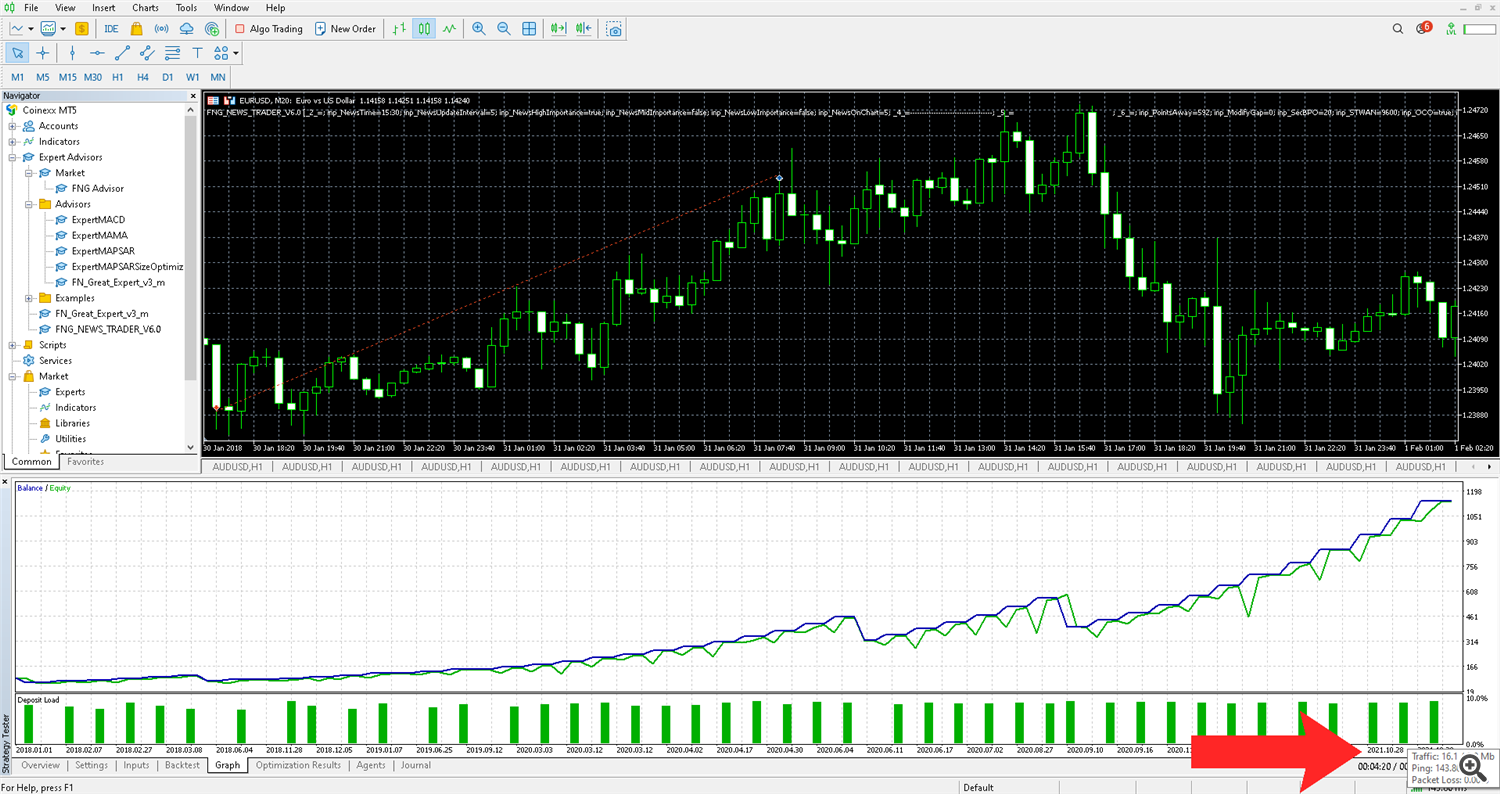Open the Charts menu
The width and height of the screenshot is (1500, 794).
[145, 7]
